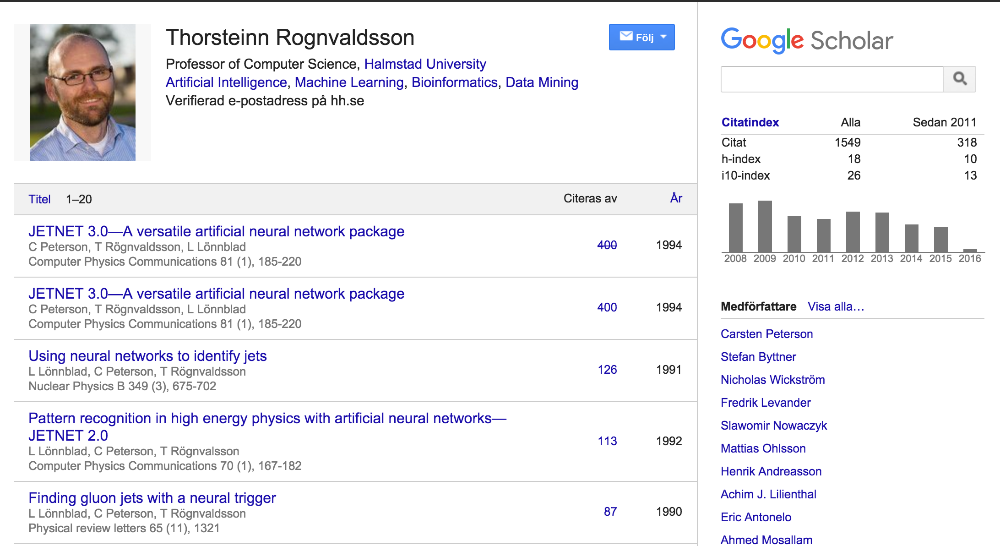
Task: Open co-author Stefan Byttner
Action: coord(758,357)
